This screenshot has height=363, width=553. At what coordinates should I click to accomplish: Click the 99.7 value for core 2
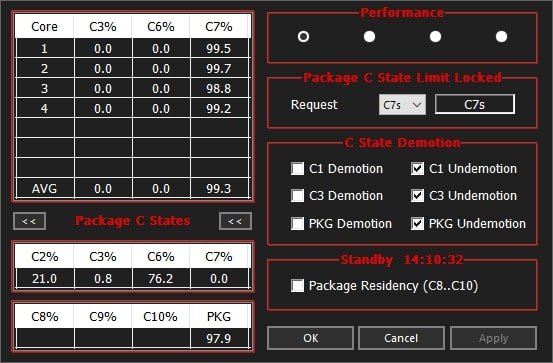tap(219, 68)
